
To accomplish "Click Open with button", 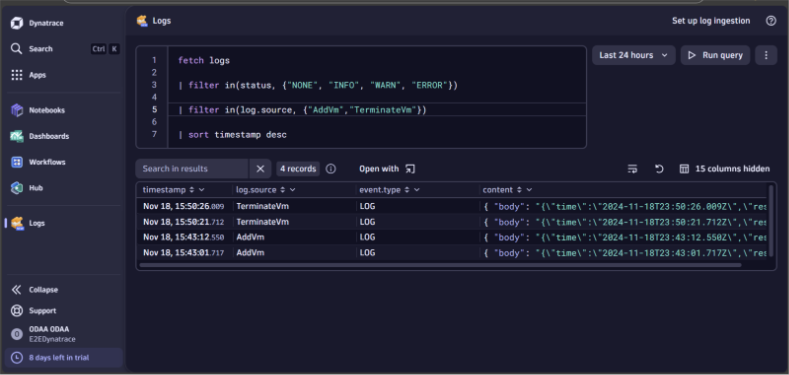I will tap(387, 169).
